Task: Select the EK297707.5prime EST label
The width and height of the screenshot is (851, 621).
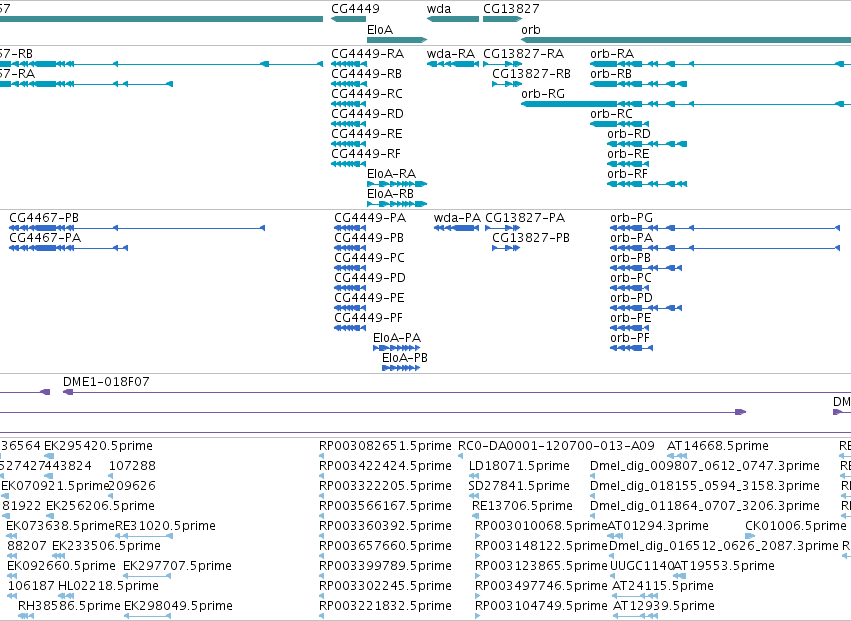Action: (x=177, y=567)
